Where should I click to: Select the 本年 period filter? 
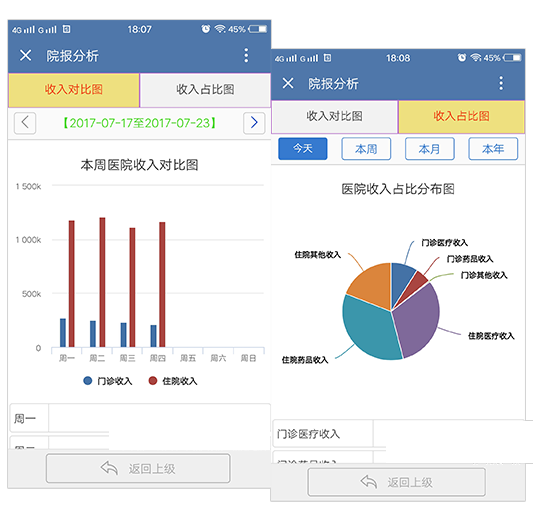[x=493, y=149]
